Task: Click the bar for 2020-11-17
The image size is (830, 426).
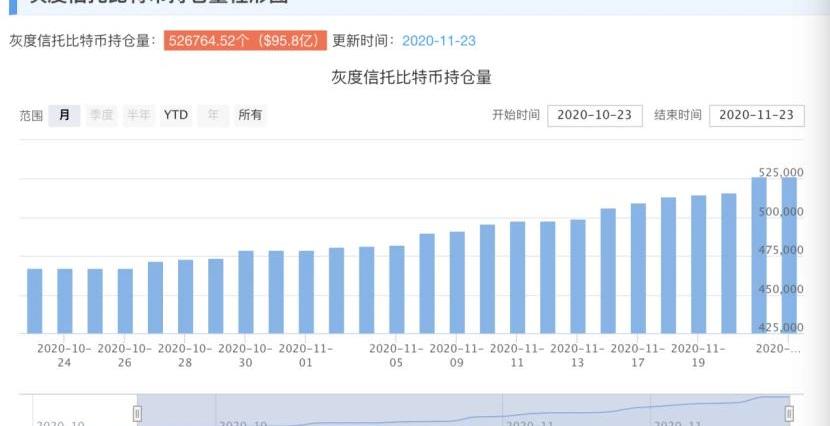Action: 638,268
